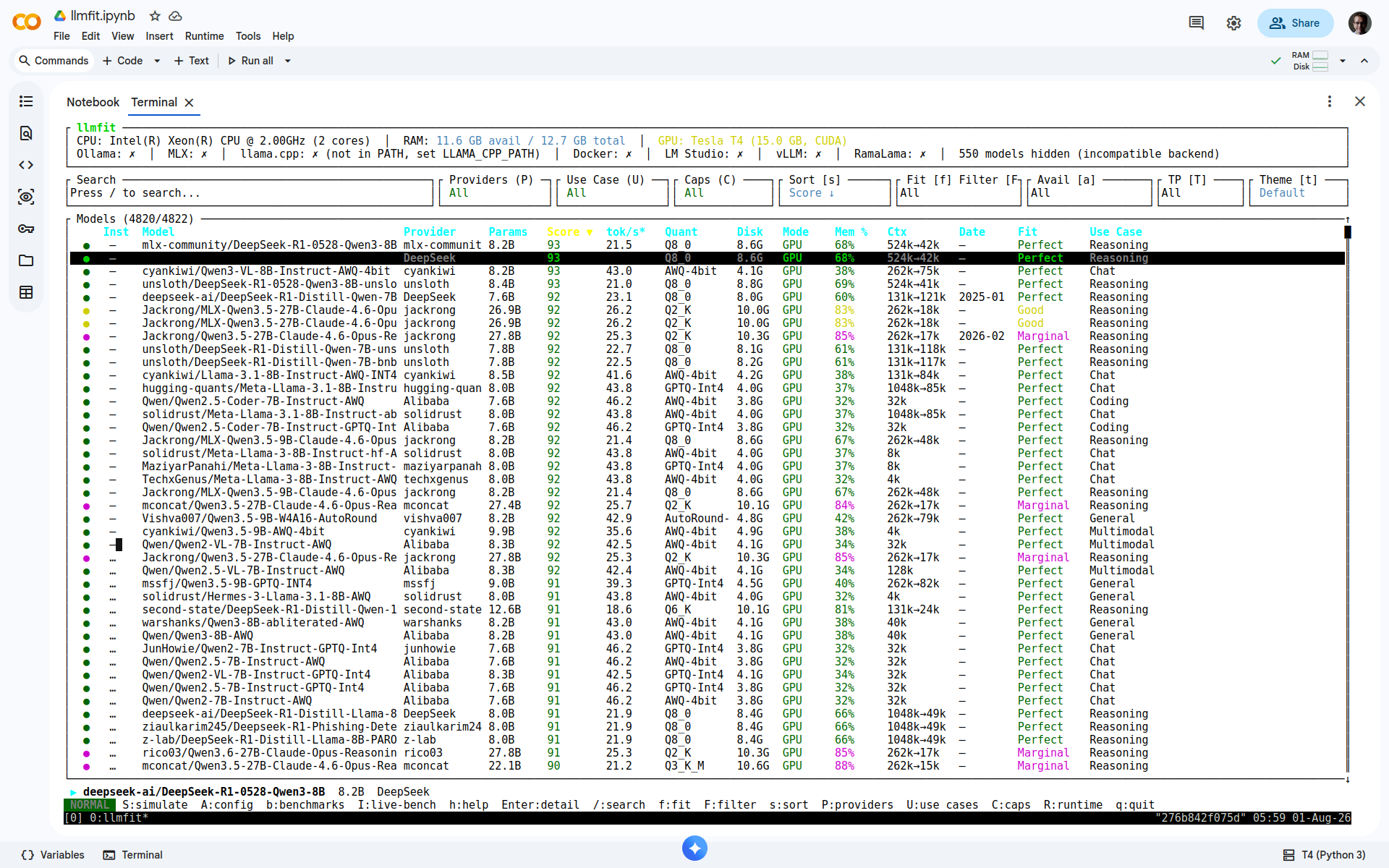Close the terminal side panel
Viewport: 1389px width, 868px height.
click(1360, 101)
